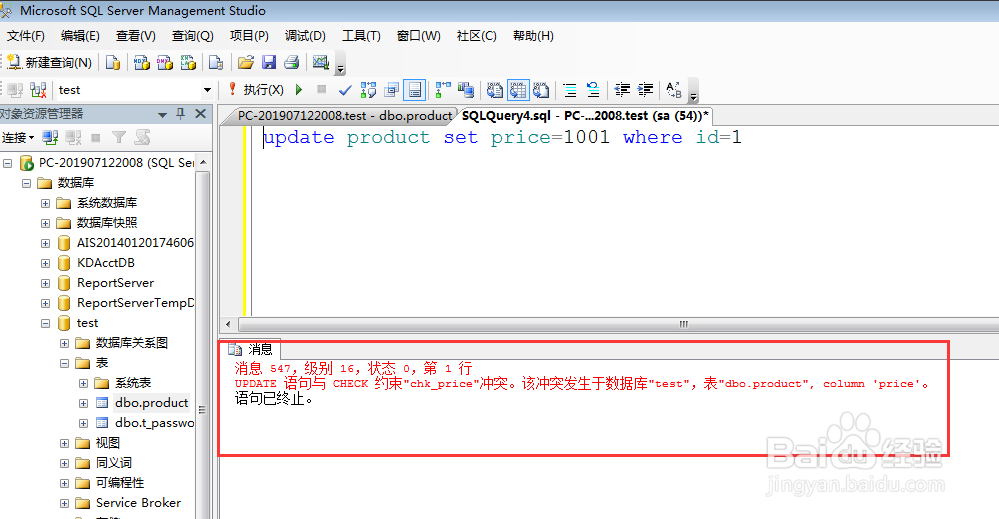
Task: Expand the dbo.product table node
Action: coord(83,403)
